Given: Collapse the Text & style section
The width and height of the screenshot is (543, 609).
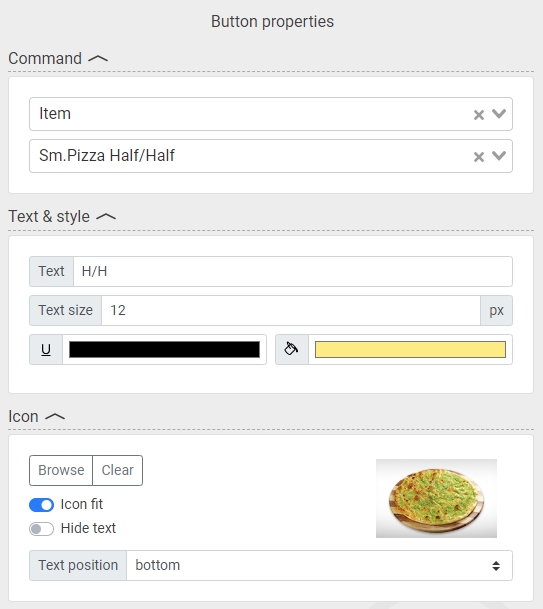Looking at the screenshot, I should (106, 217).
